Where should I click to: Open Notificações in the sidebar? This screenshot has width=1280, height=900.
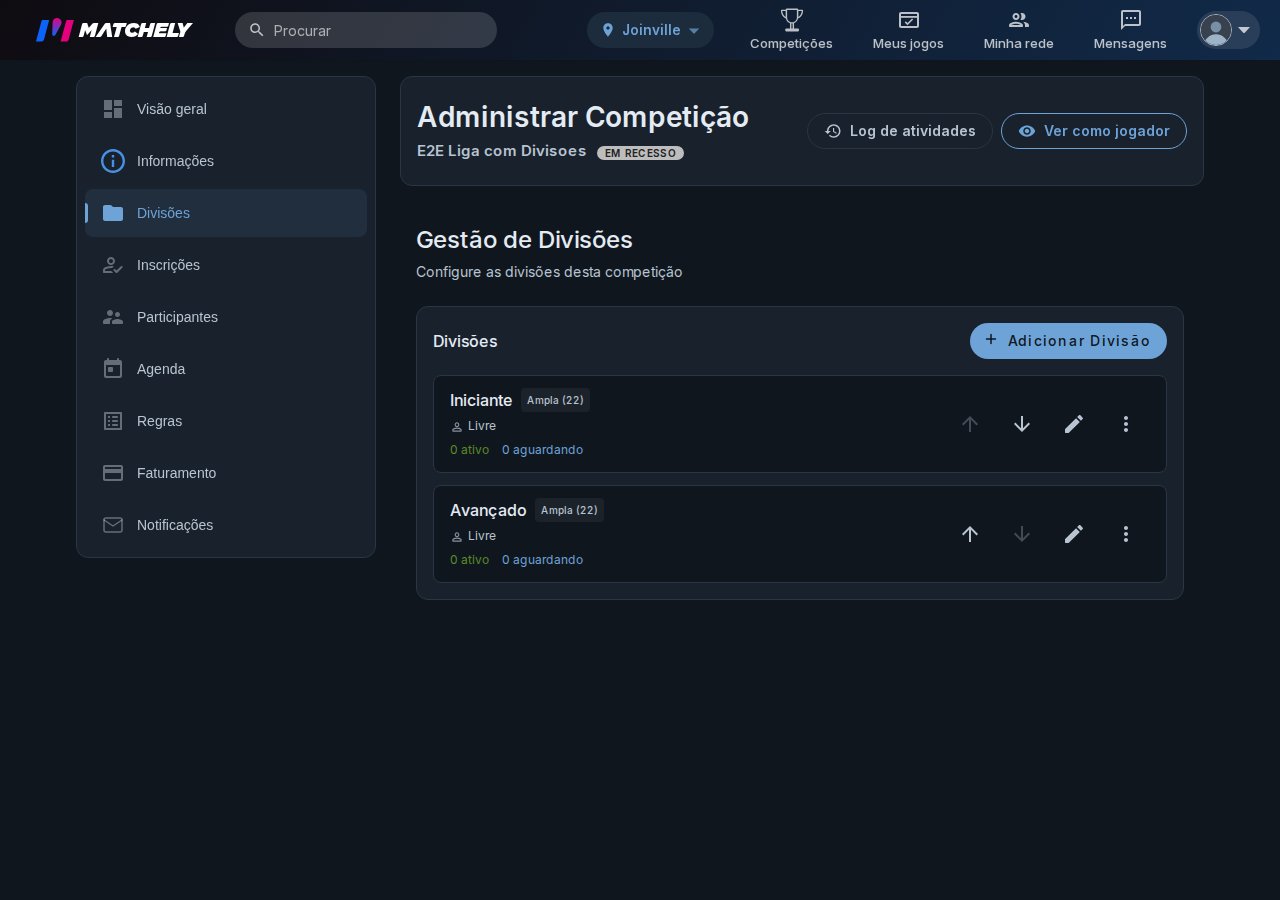click(226, 525)
